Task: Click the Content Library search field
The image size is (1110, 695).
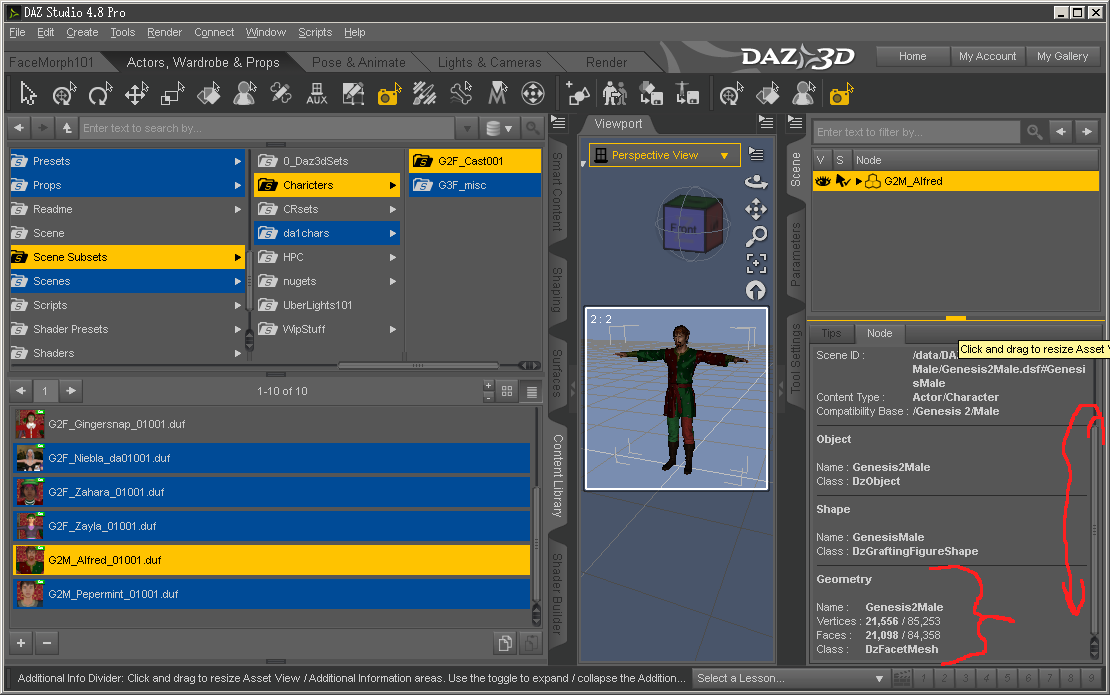Action: pyautogui.click(x=266, y=128)
